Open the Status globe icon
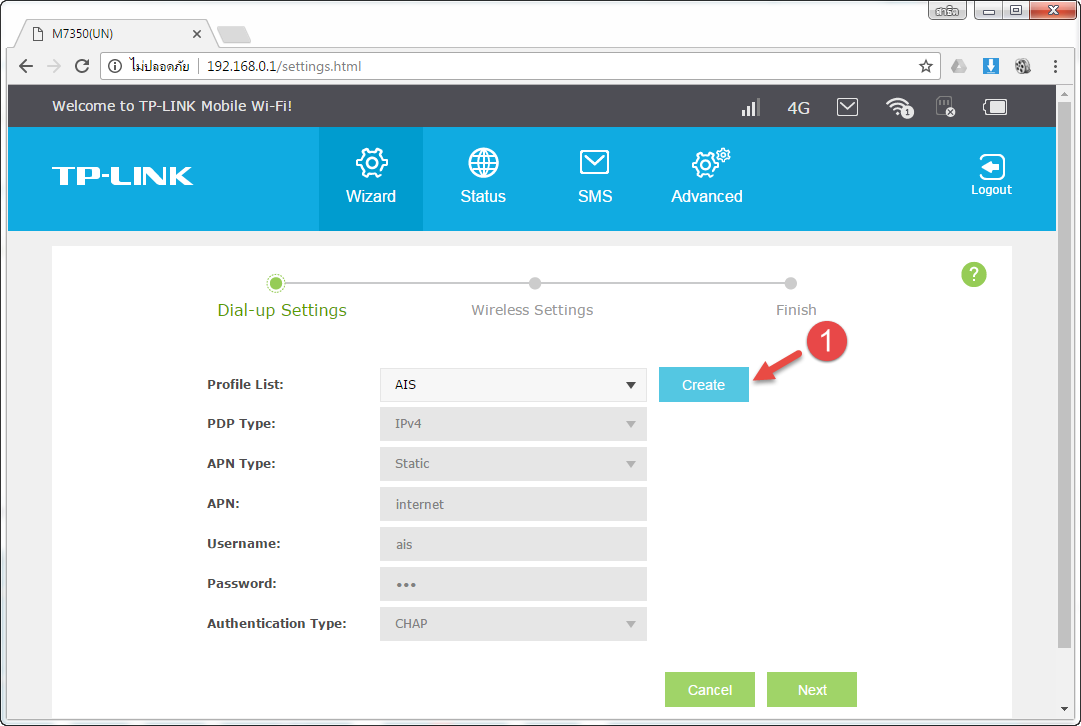 tap(483, 163)
